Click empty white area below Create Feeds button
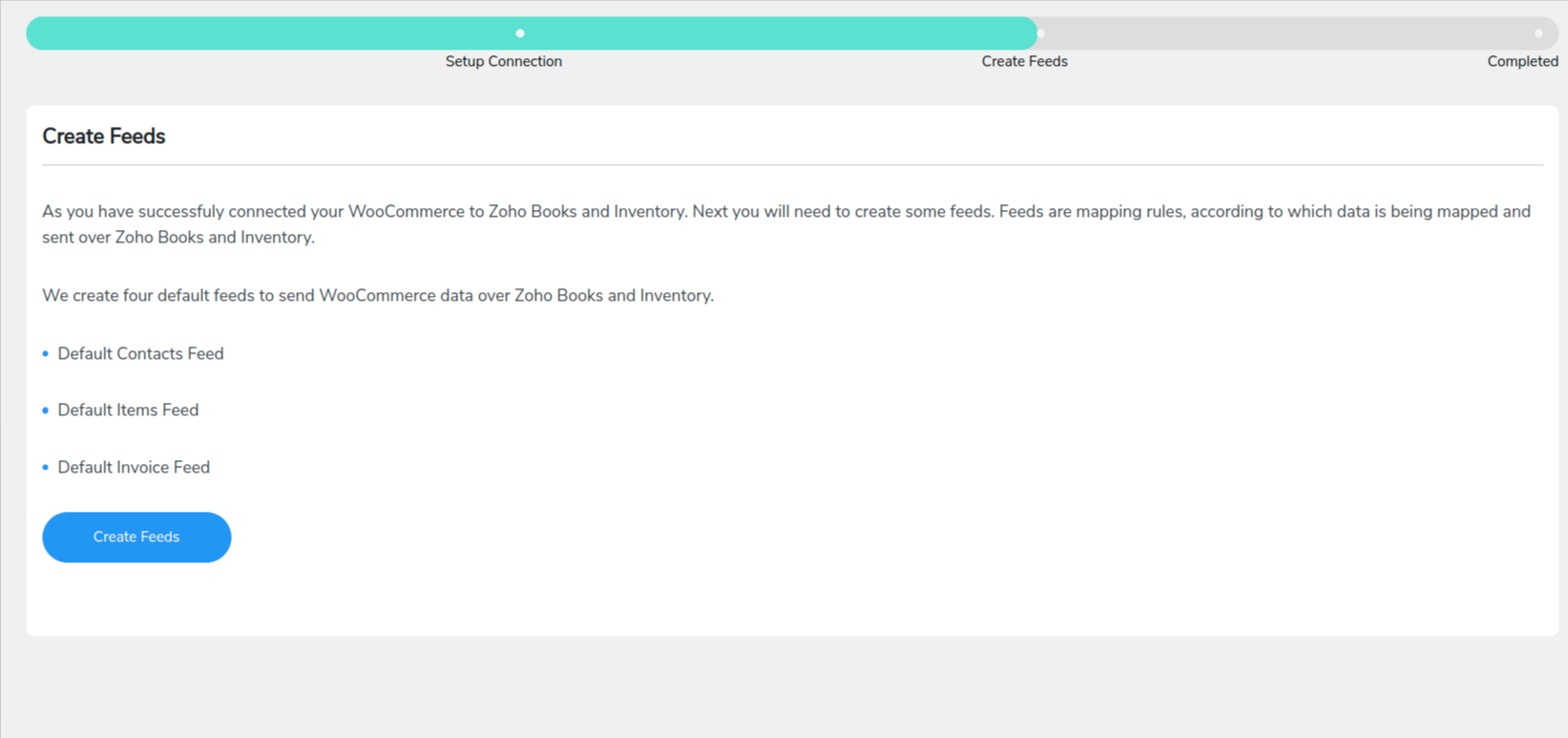This screenshot has height=738, width=1568. 792,600
